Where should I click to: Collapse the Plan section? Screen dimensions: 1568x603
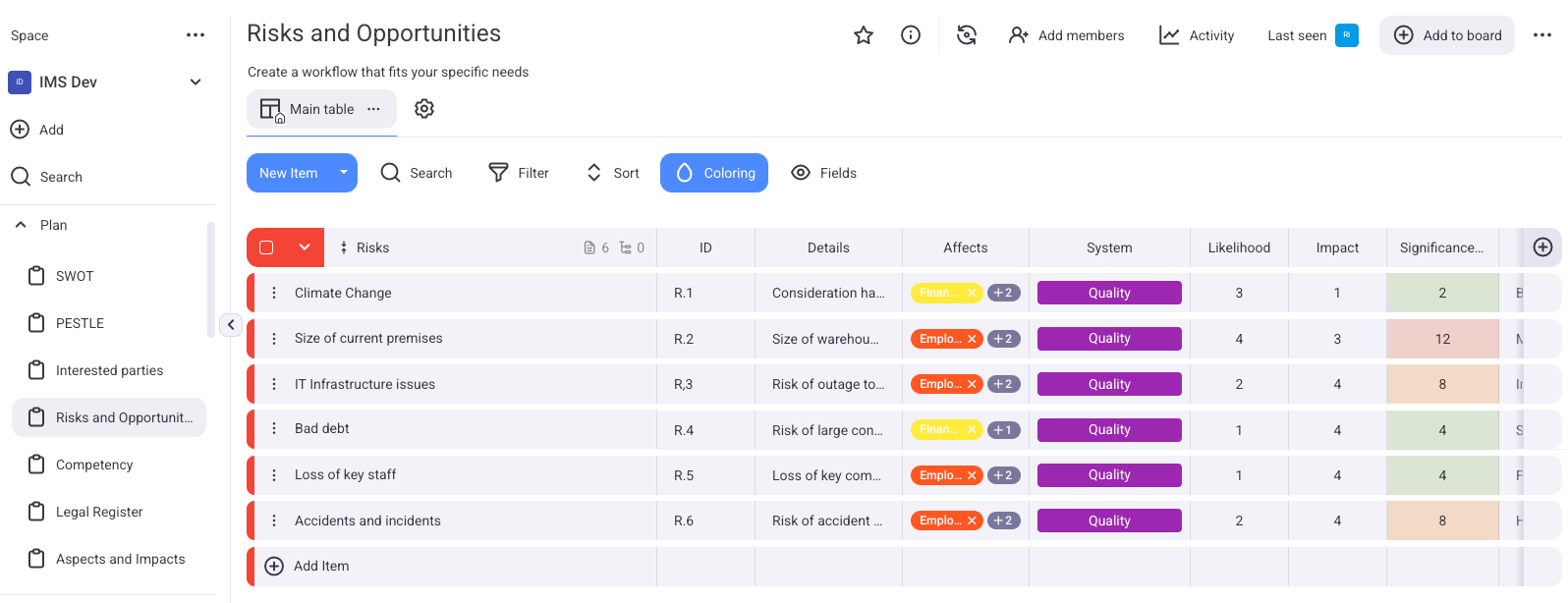[x=21, y=225]
